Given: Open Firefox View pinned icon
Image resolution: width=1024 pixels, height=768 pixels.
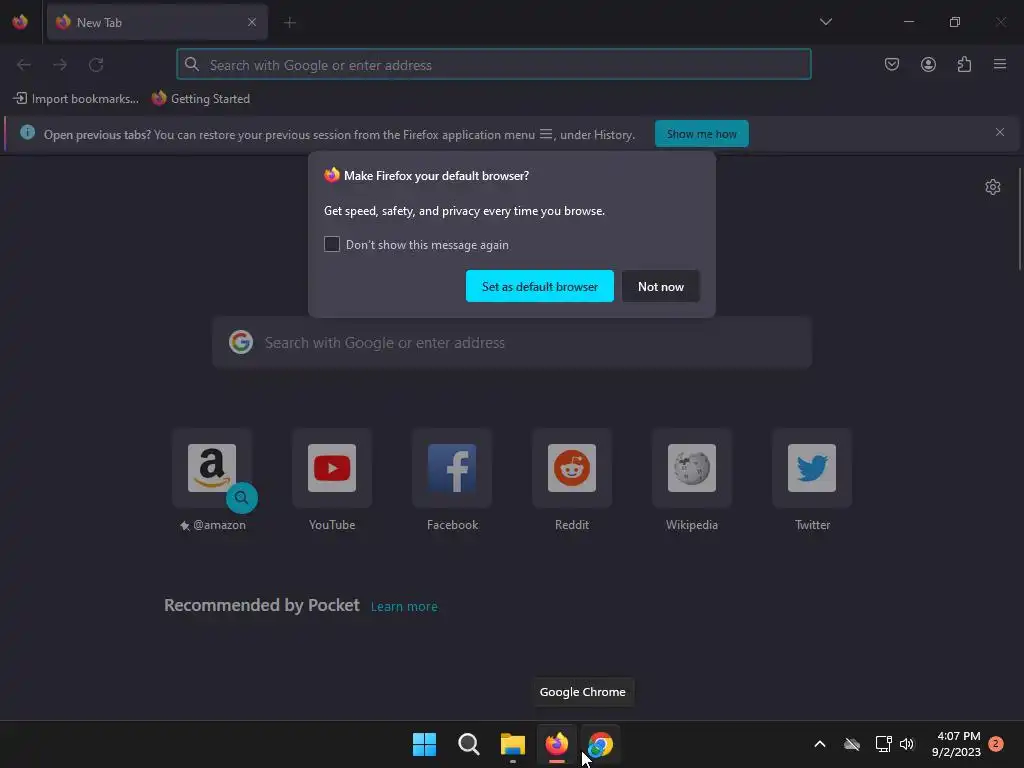Looking at the screenshot, I should tap(20, 22).
